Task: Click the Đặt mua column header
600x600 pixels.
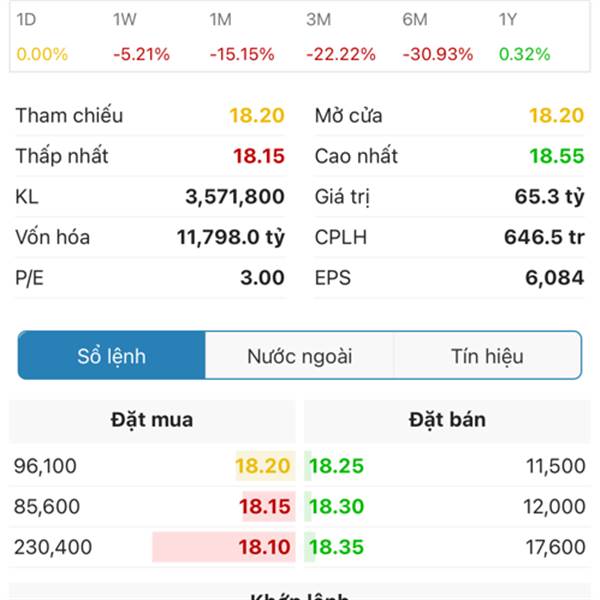Action: (x=152, y=420)
